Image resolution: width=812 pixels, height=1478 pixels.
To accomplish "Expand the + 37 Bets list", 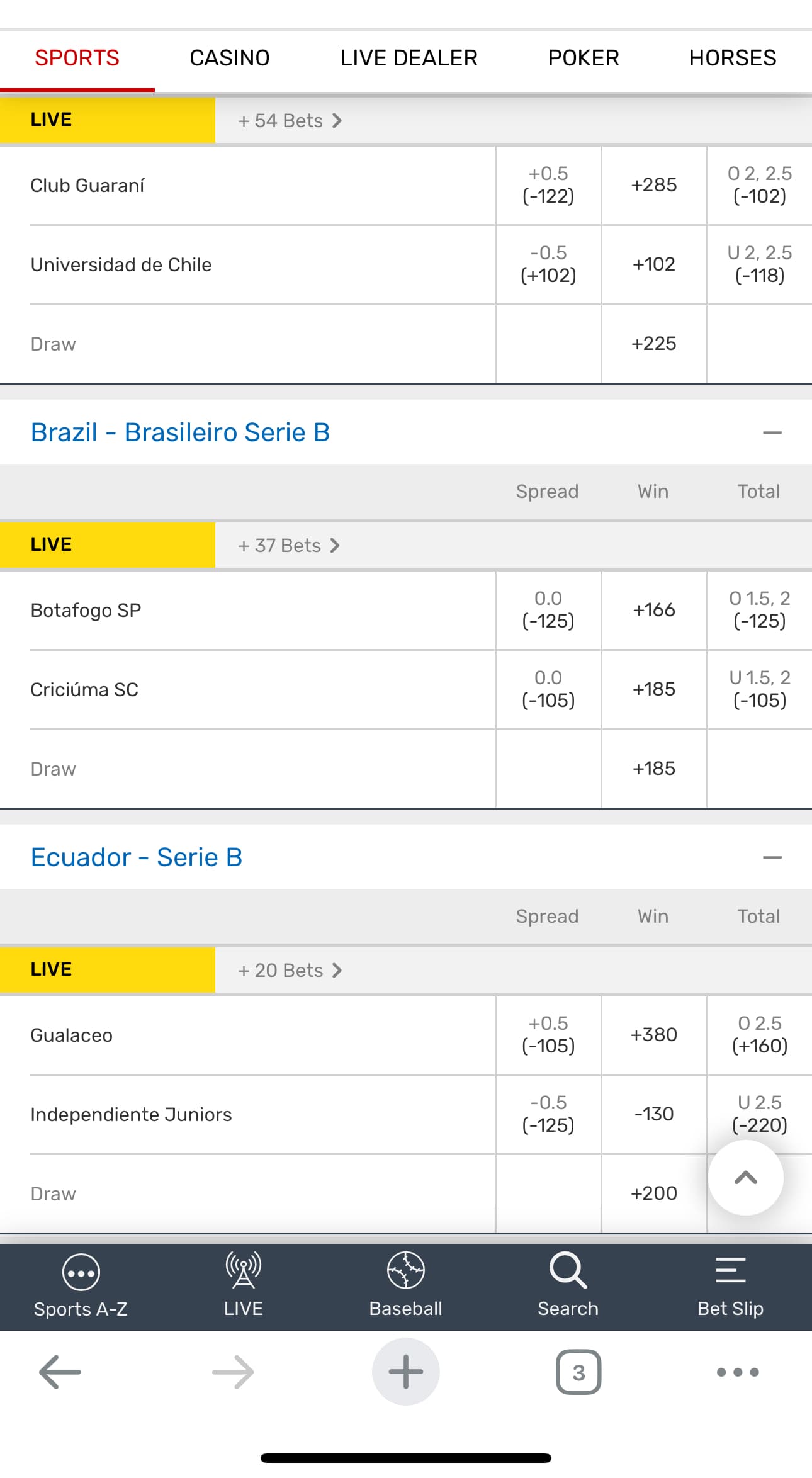I will (x=289, y=546).
